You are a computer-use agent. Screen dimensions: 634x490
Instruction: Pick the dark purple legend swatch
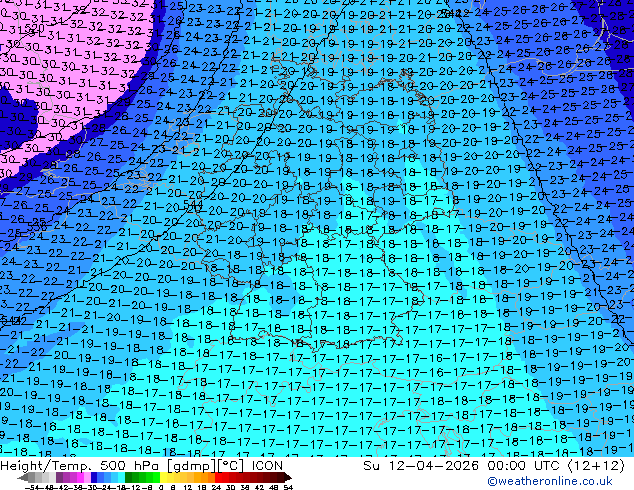[59, 478]
